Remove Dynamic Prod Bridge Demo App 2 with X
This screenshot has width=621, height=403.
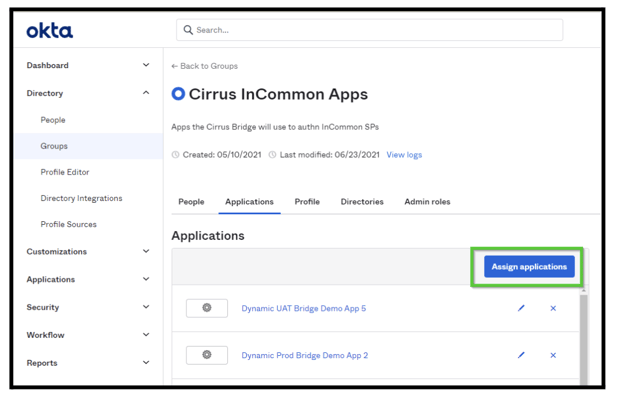point(553,355)
